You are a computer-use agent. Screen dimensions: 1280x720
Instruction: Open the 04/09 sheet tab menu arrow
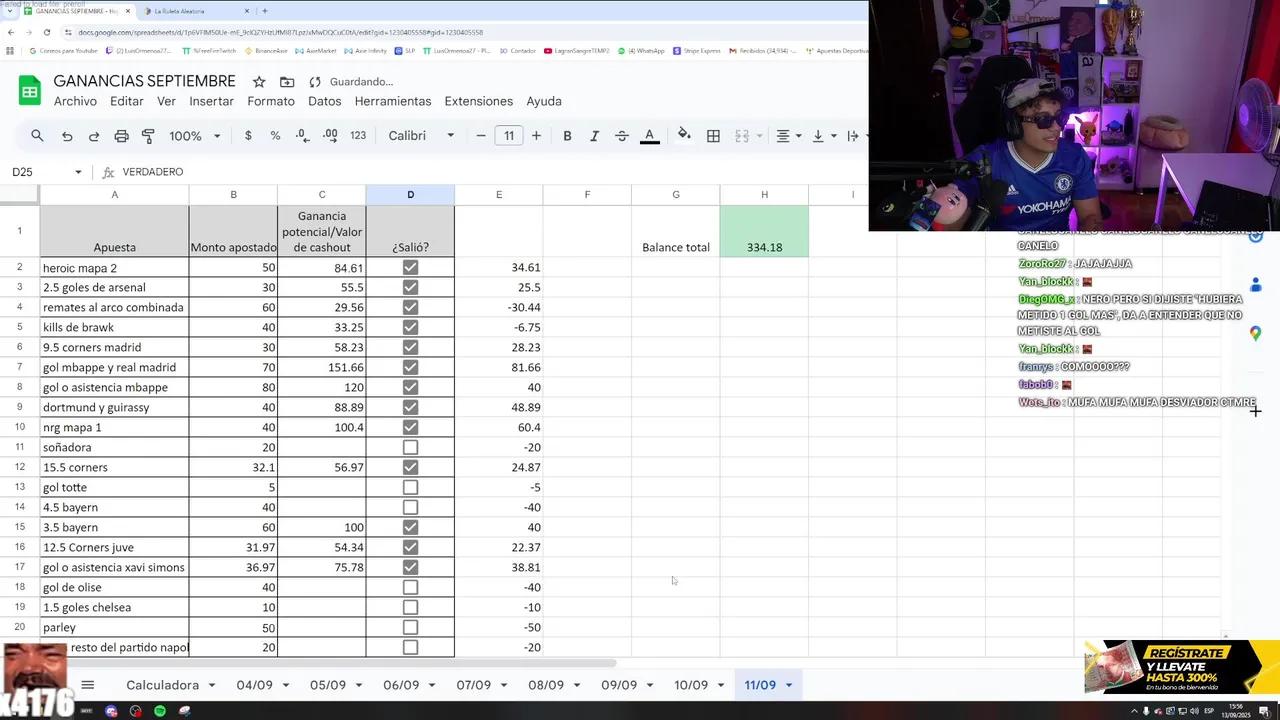point(285,685)
